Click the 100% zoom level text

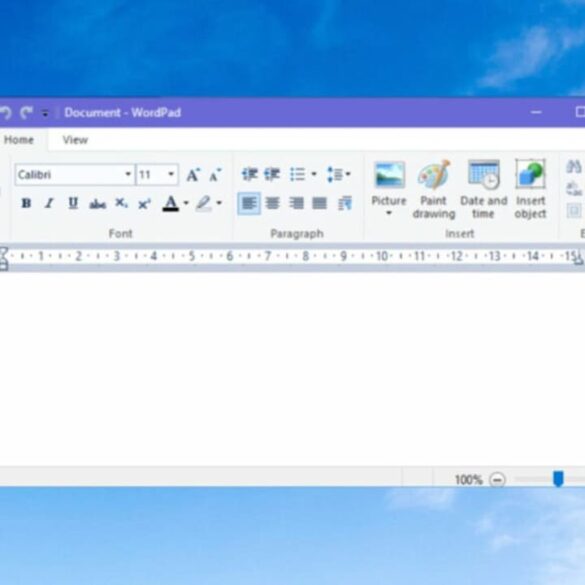(x=469, y=479)
